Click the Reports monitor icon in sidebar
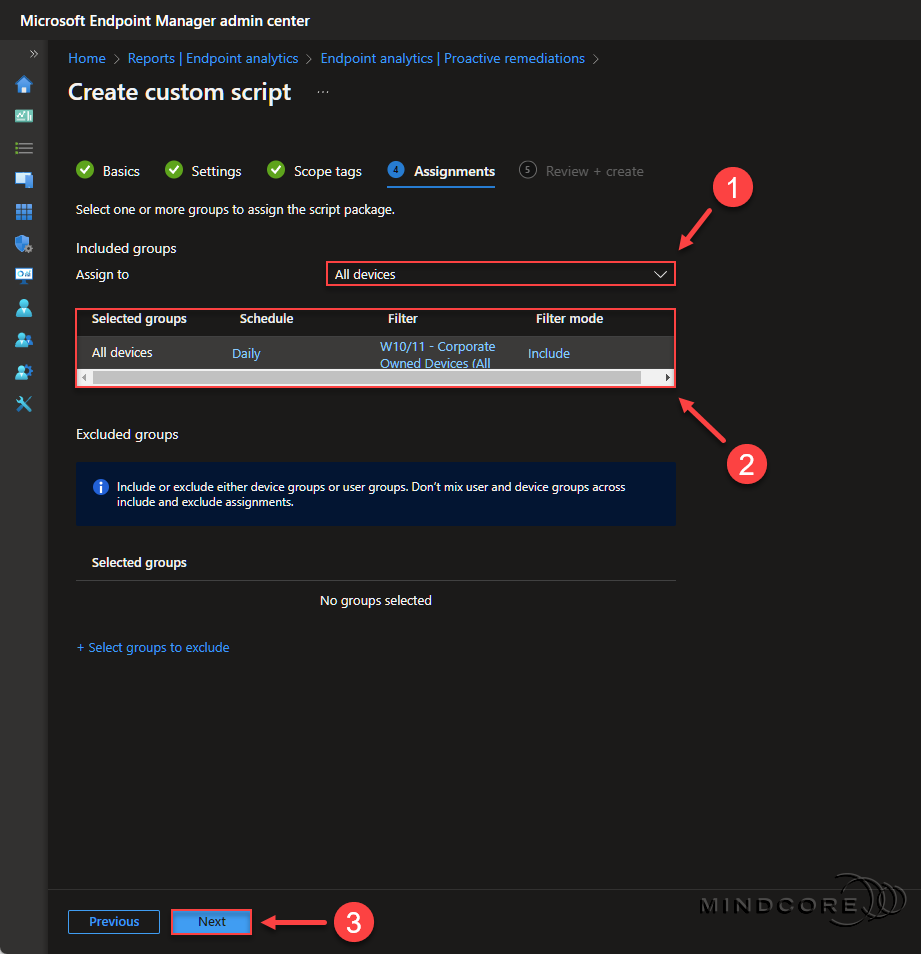 pos(24,276)
